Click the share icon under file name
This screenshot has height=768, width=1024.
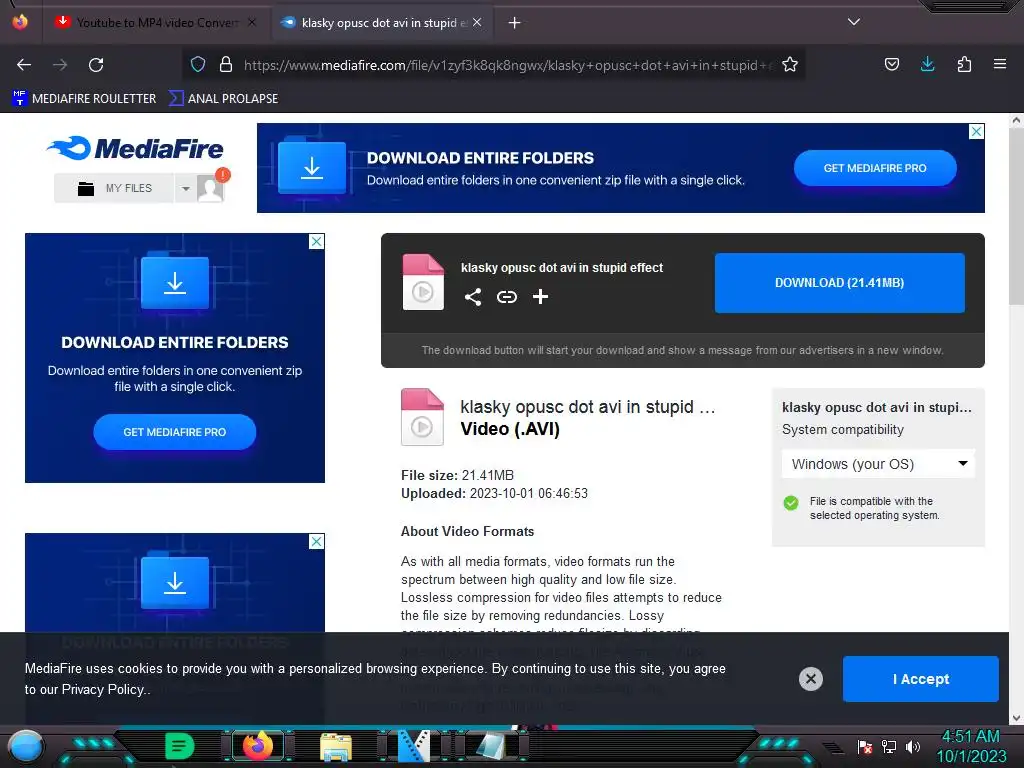coord(473,297)
